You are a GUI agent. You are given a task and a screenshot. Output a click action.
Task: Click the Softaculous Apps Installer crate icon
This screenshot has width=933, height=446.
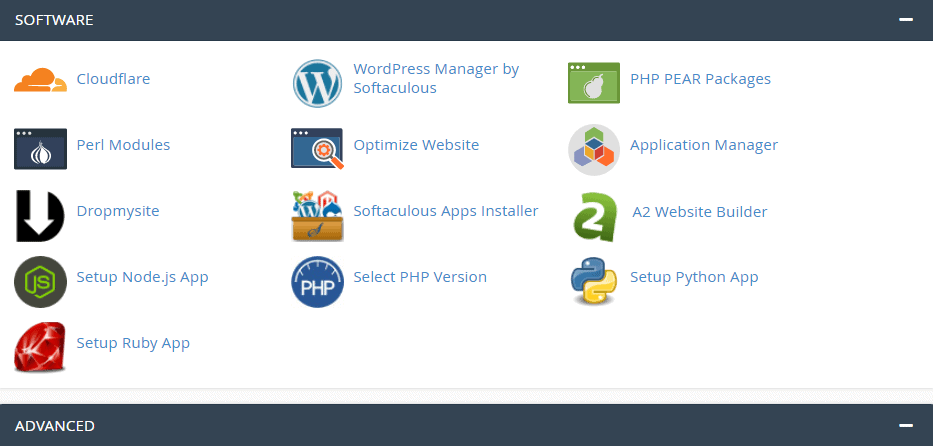(317, 216)
